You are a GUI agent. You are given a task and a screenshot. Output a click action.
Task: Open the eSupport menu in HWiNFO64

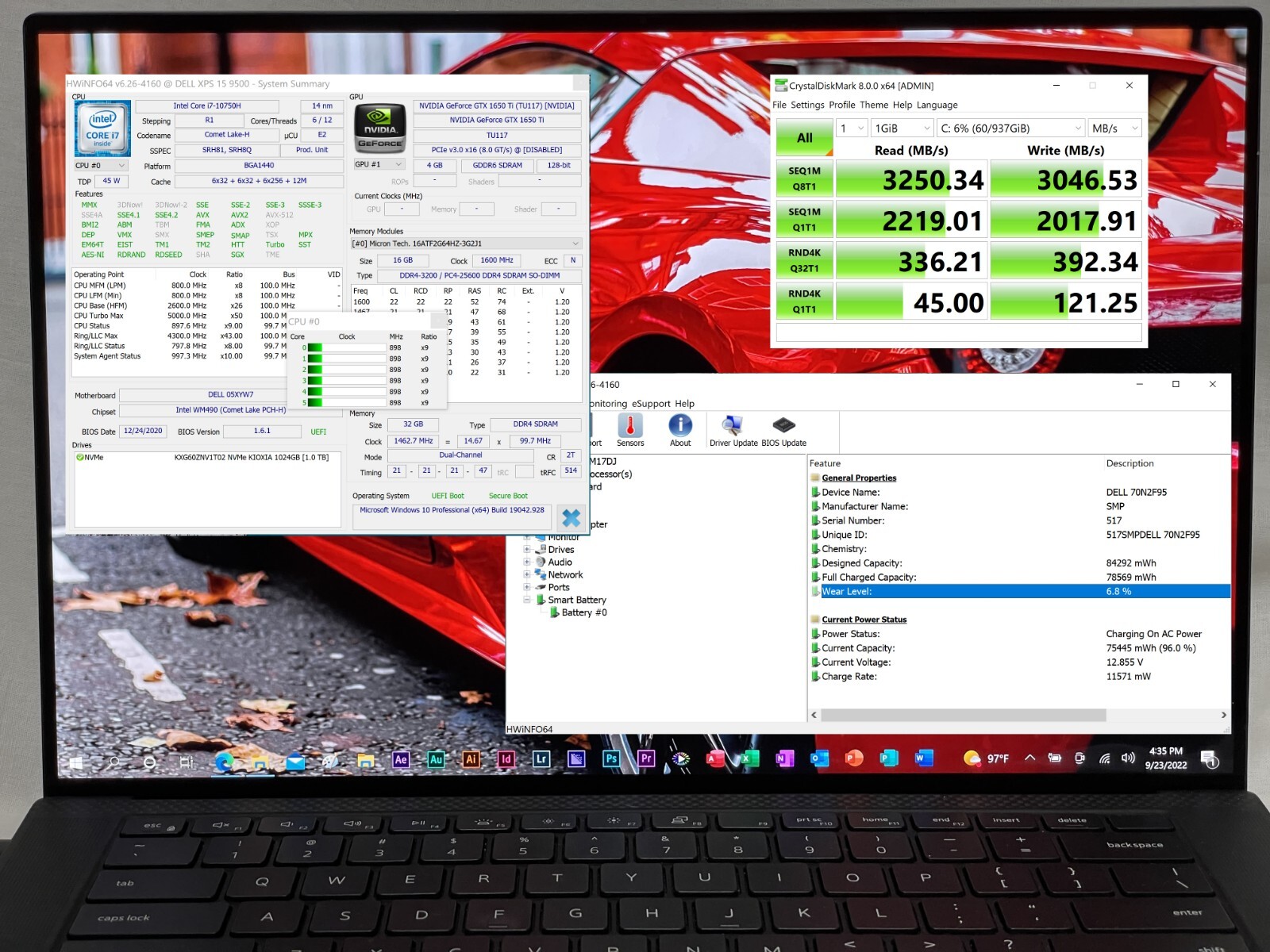(x=652, y=403)
